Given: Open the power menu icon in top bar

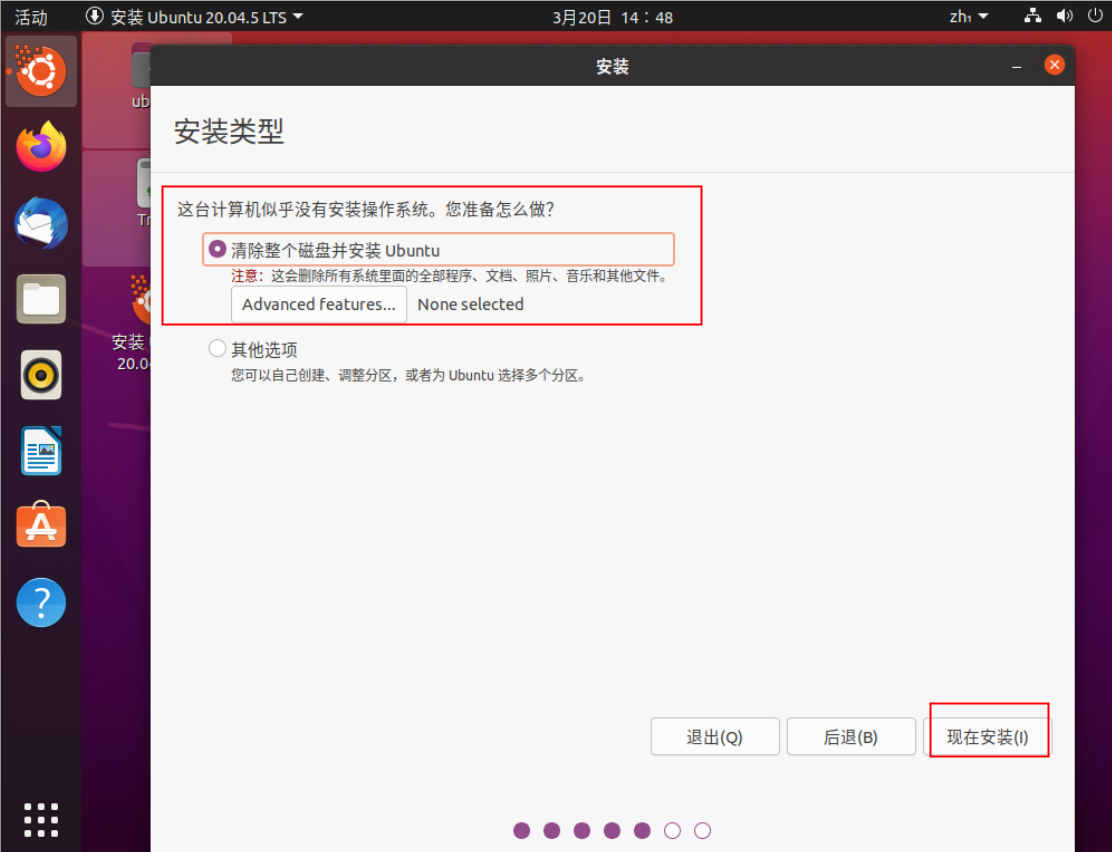Looking at the screenshot, I should pyautogui.click(x=1095, y=16).
